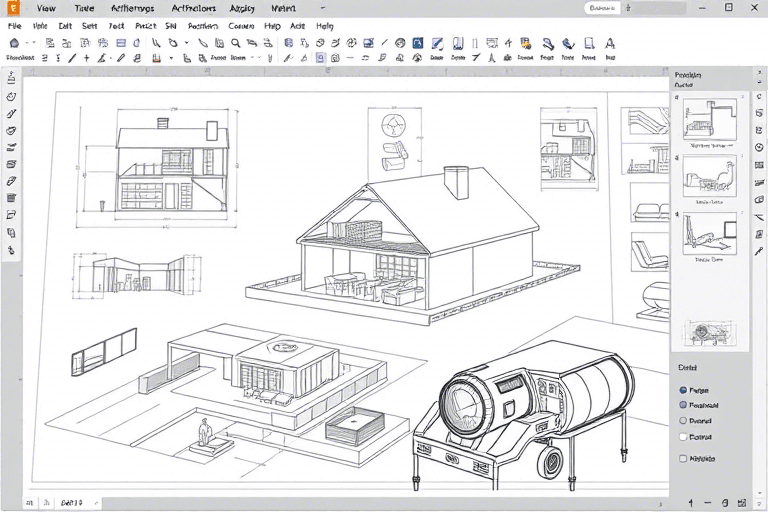Select the third radio option in right panel
Image resolution: width=768 pixels, height=512 pixels.
pos(683,421)
